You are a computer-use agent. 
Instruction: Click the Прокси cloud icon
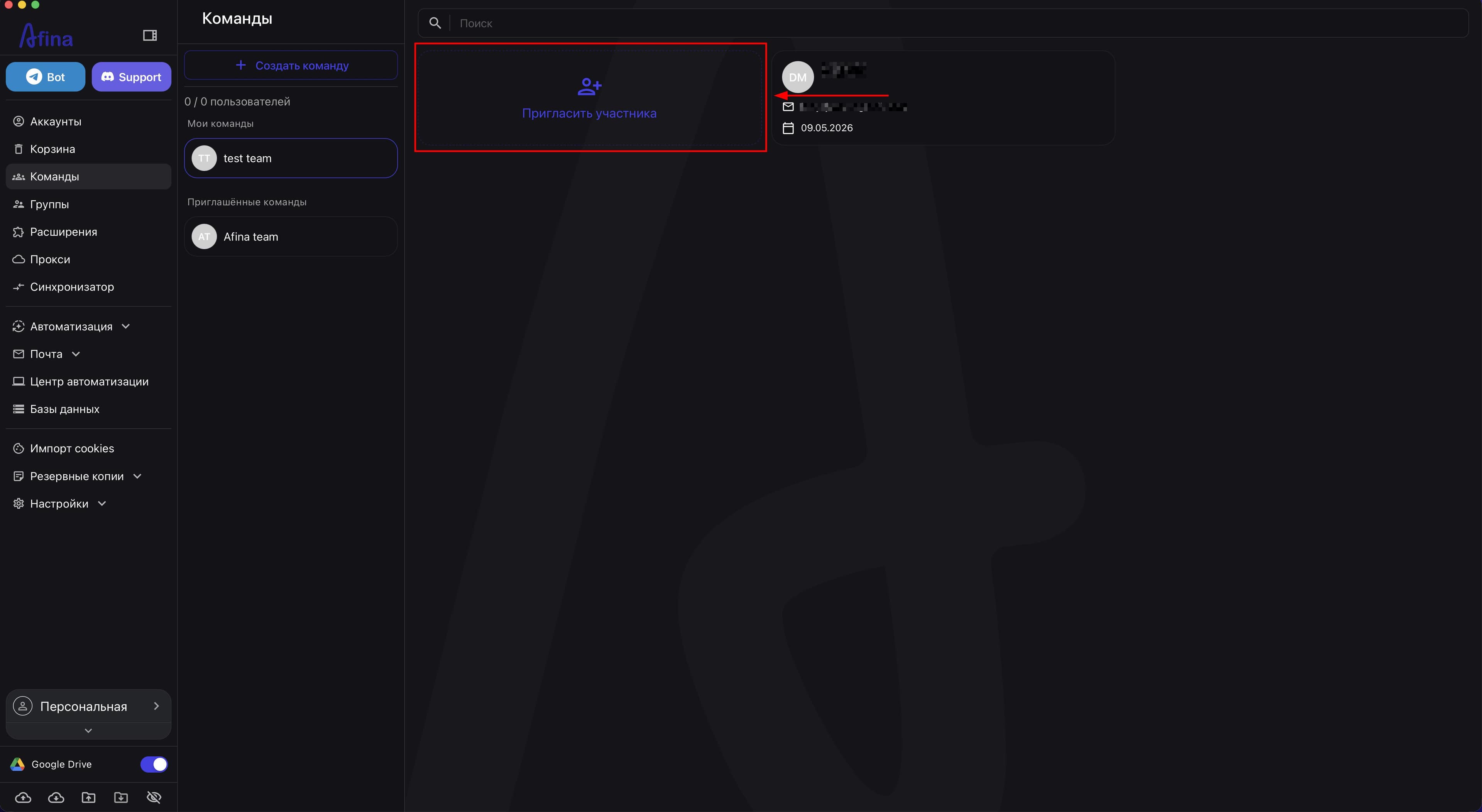19,260
